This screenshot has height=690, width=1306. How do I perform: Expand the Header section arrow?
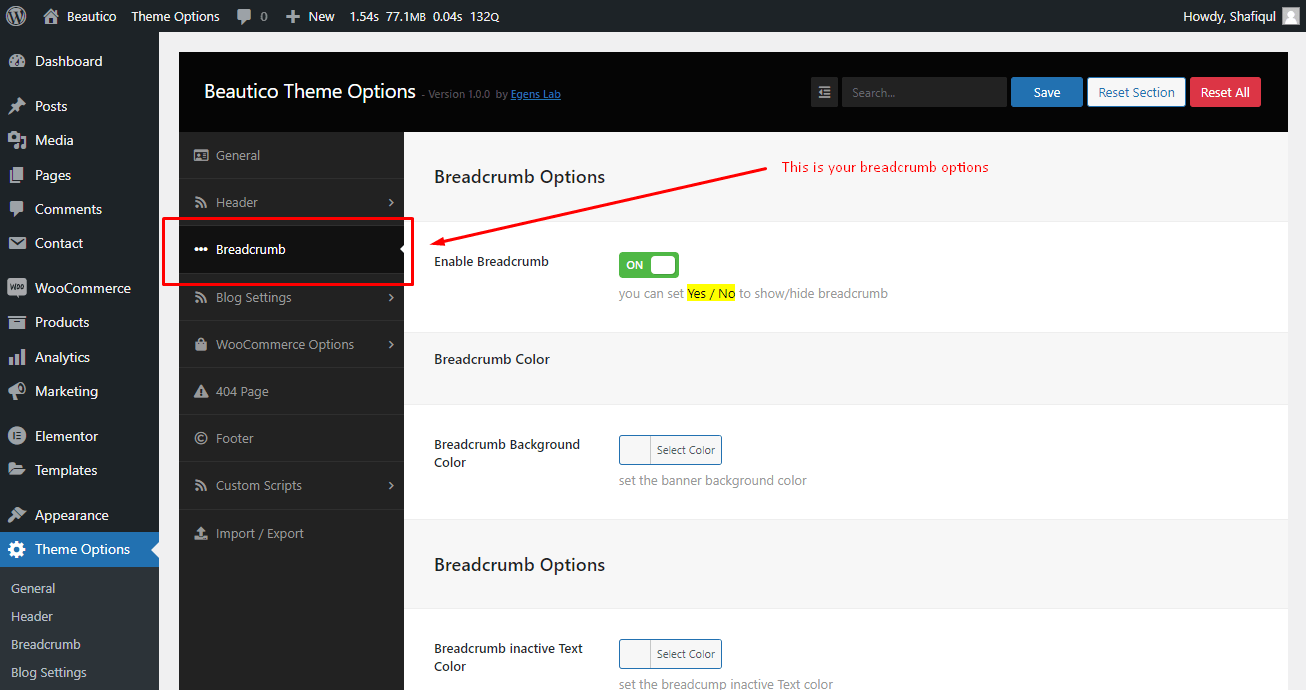391,202
